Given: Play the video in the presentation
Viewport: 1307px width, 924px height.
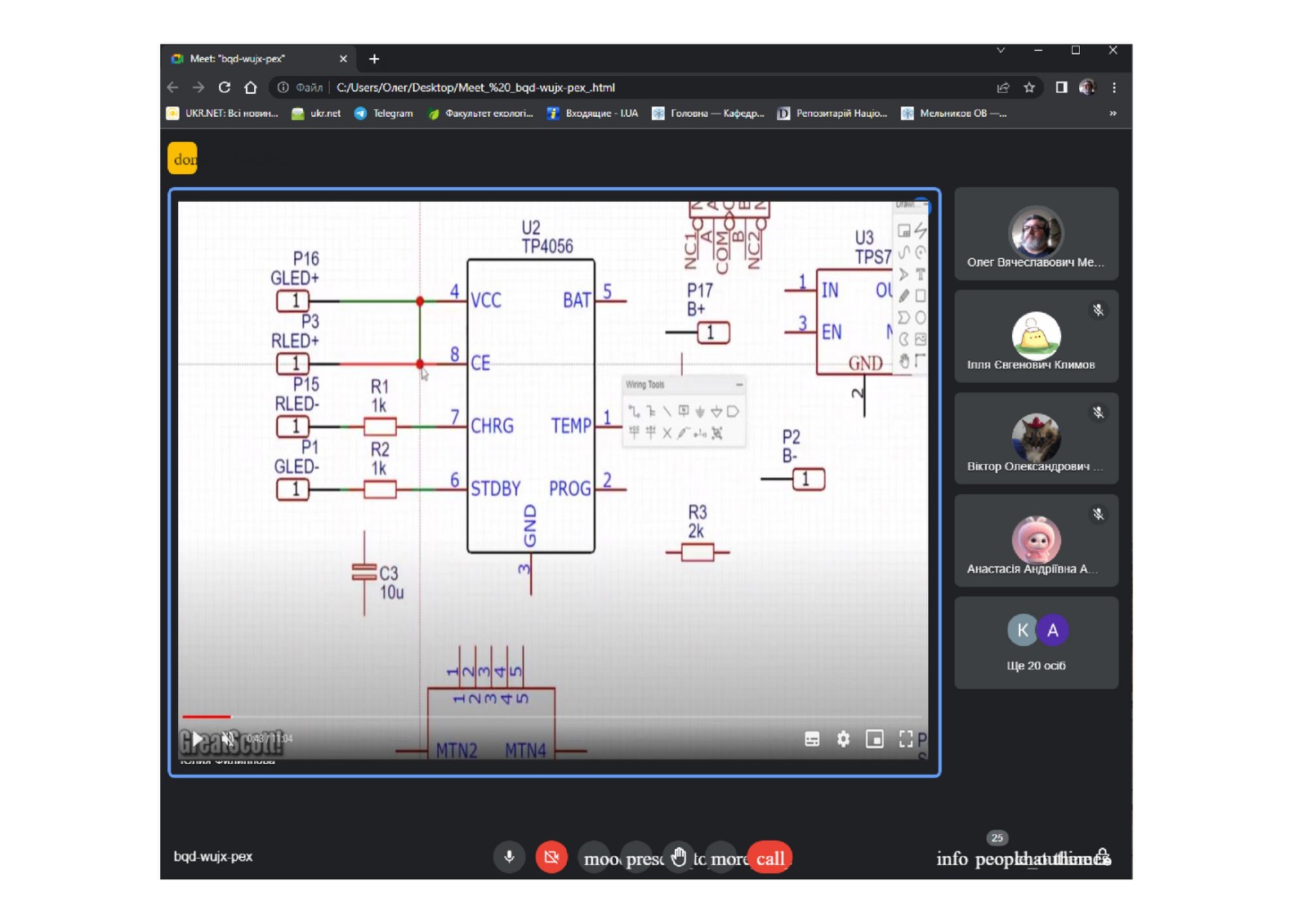Looking at the screenshot, I should tap(197, 739).
